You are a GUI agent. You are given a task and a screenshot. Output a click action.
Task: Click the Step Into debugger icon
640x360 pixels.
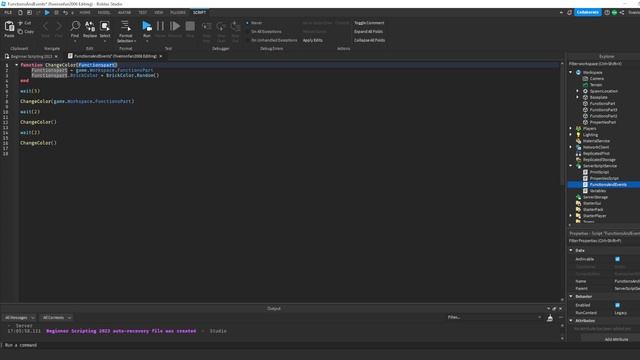click(x=207, y=27)
